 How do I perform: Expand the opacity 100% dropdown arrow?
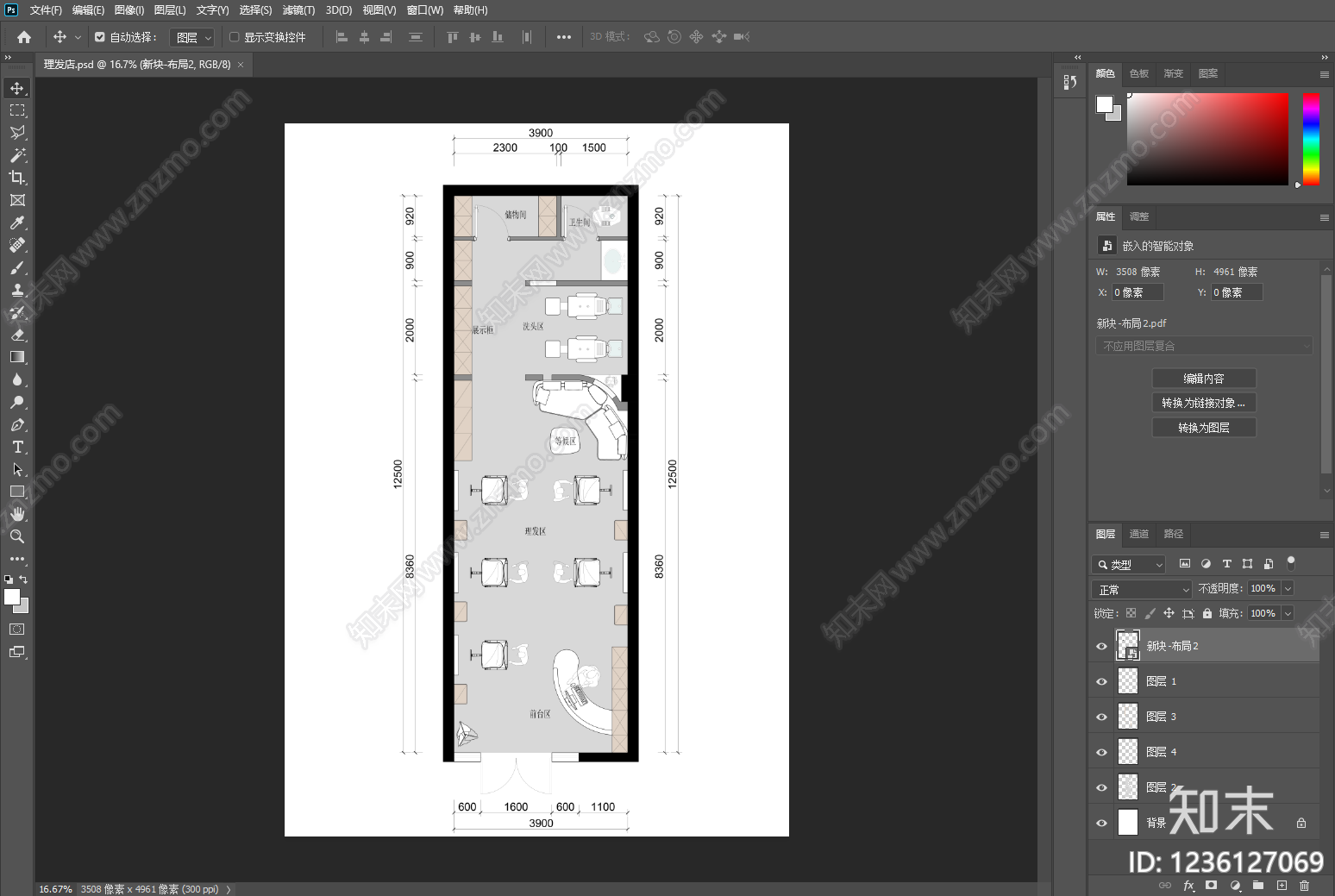pyautogui.click(x=1288, y=588)
